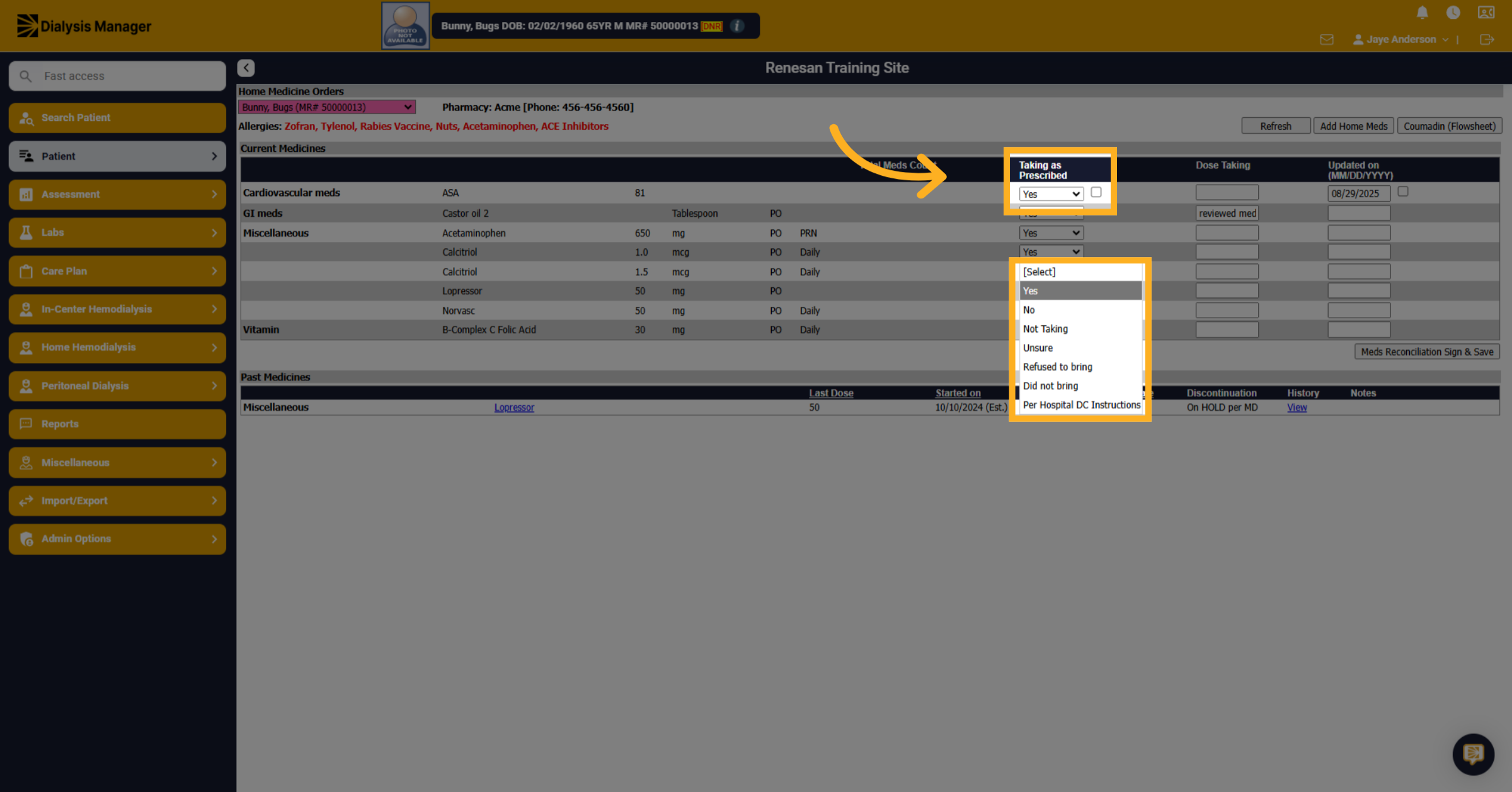This screenshot has height=792, width=1512.
Task: Select 'No' from dropdown list
Action: click(1080, 310)
